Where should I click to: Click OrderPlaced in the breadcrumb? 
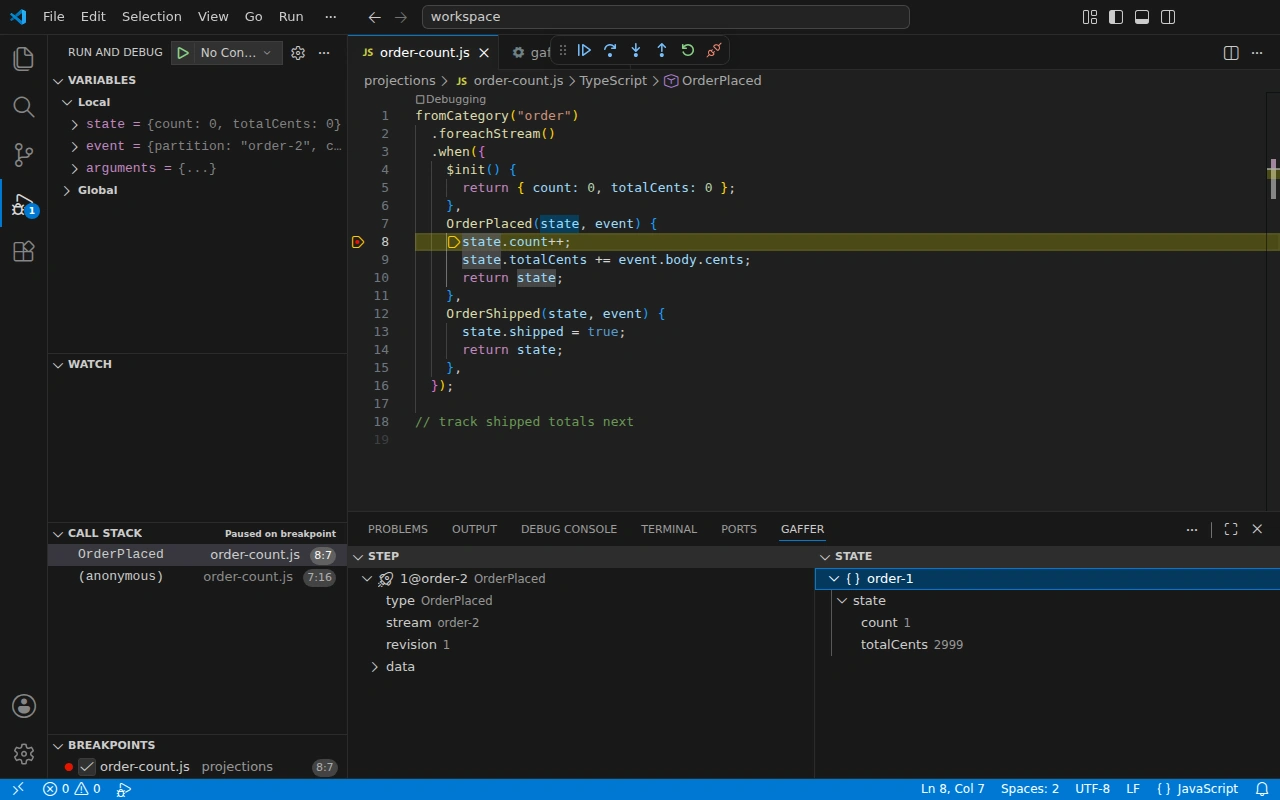click(x=722, y=81)
